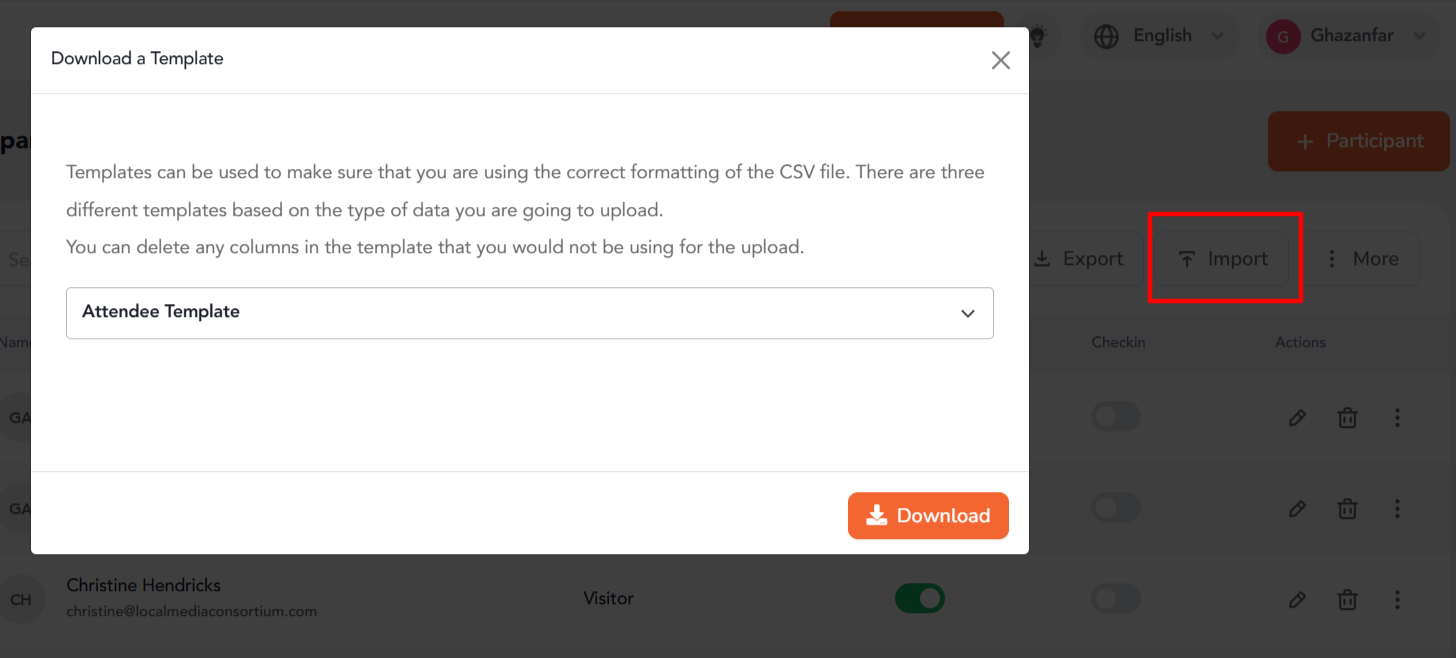
Task: Click the search input field
Action: coord(18,259)
